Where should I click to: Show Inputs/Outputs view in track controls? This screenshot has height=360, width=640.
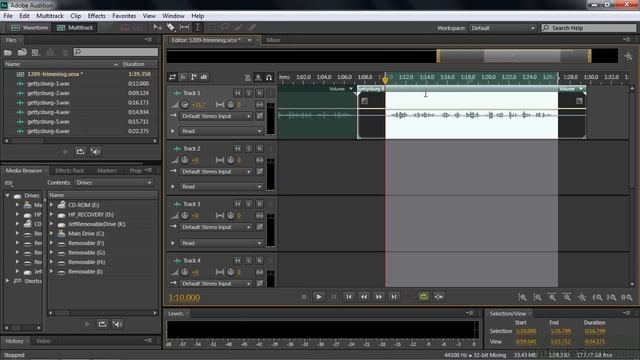(172, 77)
